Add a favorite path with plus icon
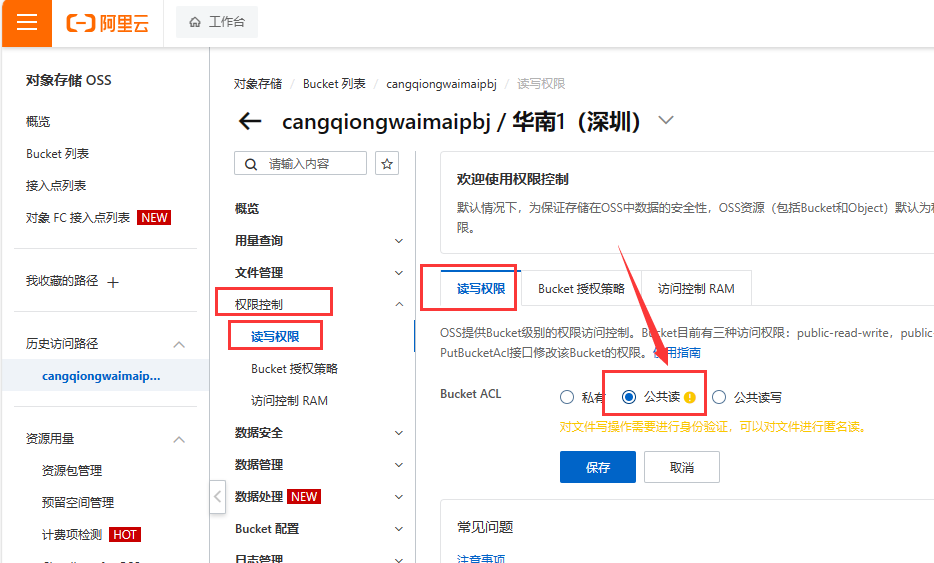Screen dimensions: 934x563 pyautogui.click(x=113, y=282)
